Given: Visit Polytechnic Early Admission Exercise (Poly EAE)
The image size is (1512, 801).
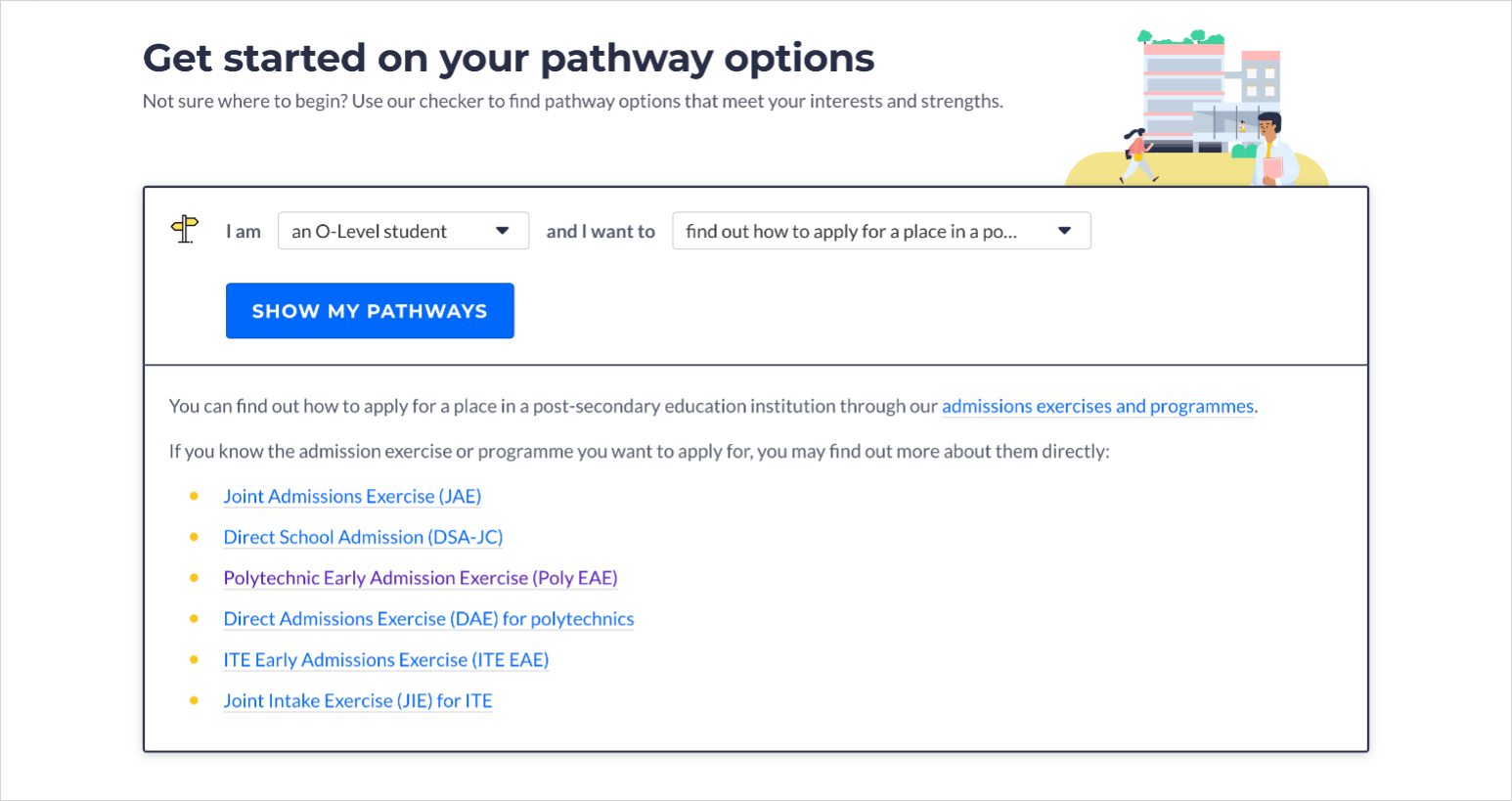Looking at the screenshot, I should click(x=421, y=578).
